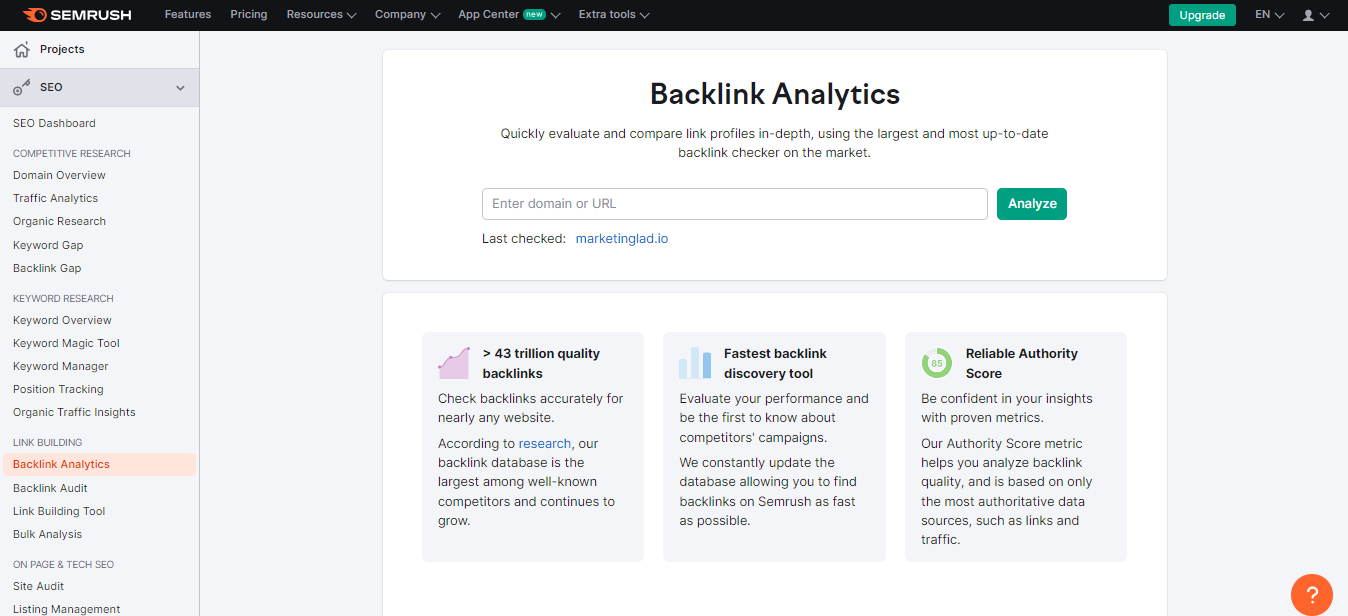Screen dimensions: 1348x616
Task: Follow the research link
Action: pos(545,443)
